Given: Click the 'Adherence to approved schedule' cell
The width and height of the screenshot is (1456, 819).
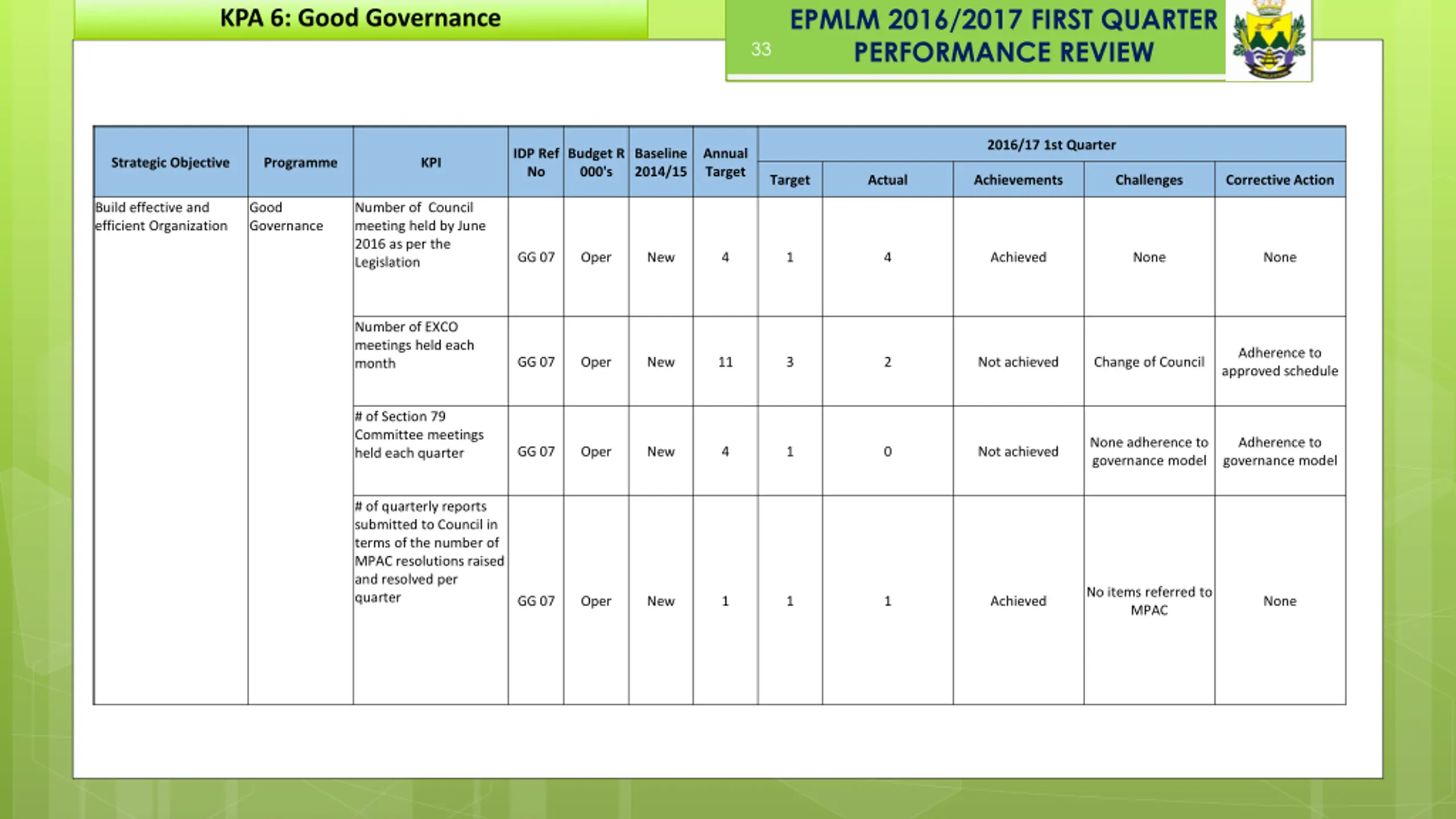Looking at the screenshot, I should coord(1280,362).
